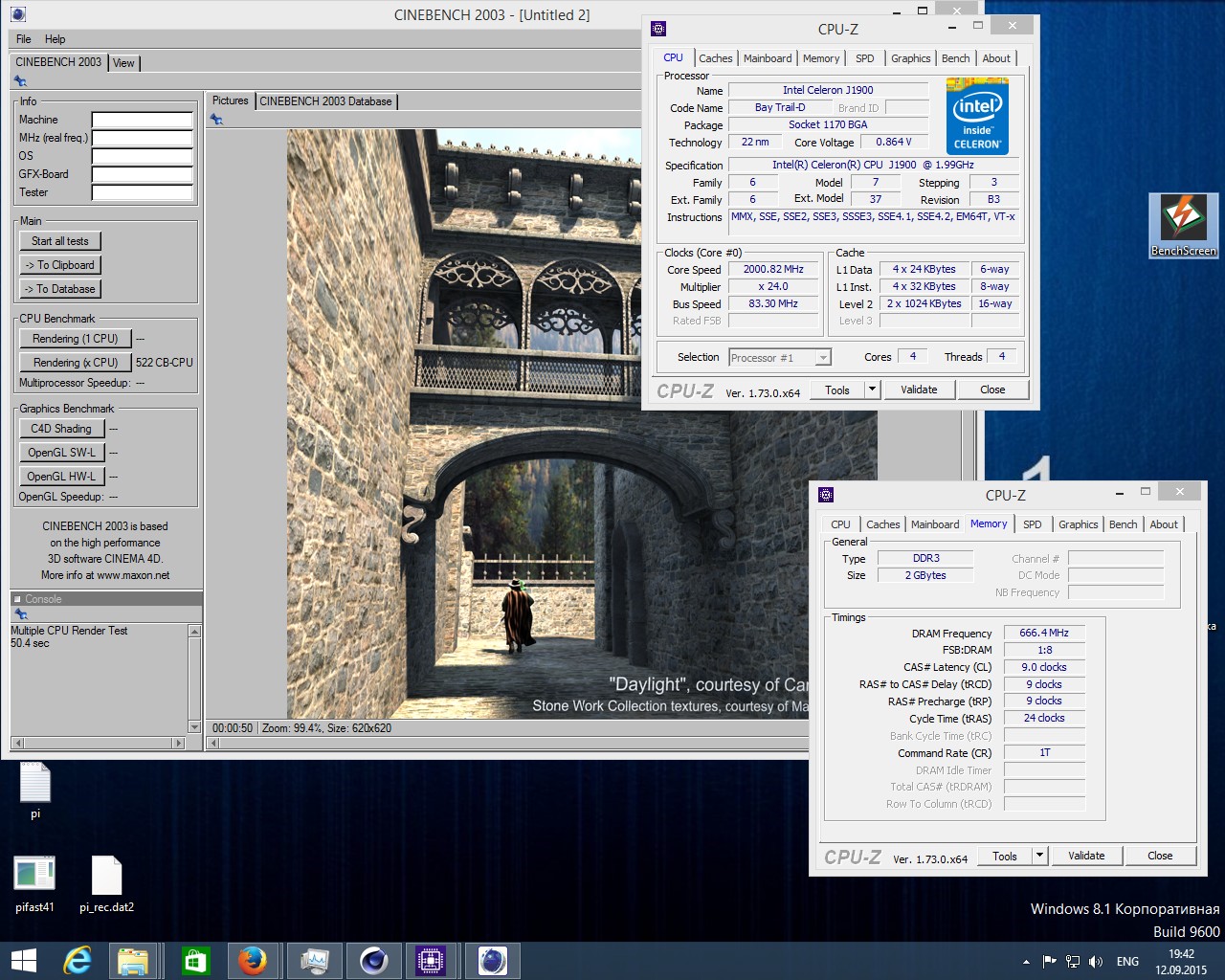Screen dimensions: 1225x980
Task: Open the network tray icon
Action: click(x=1073, y=962)
